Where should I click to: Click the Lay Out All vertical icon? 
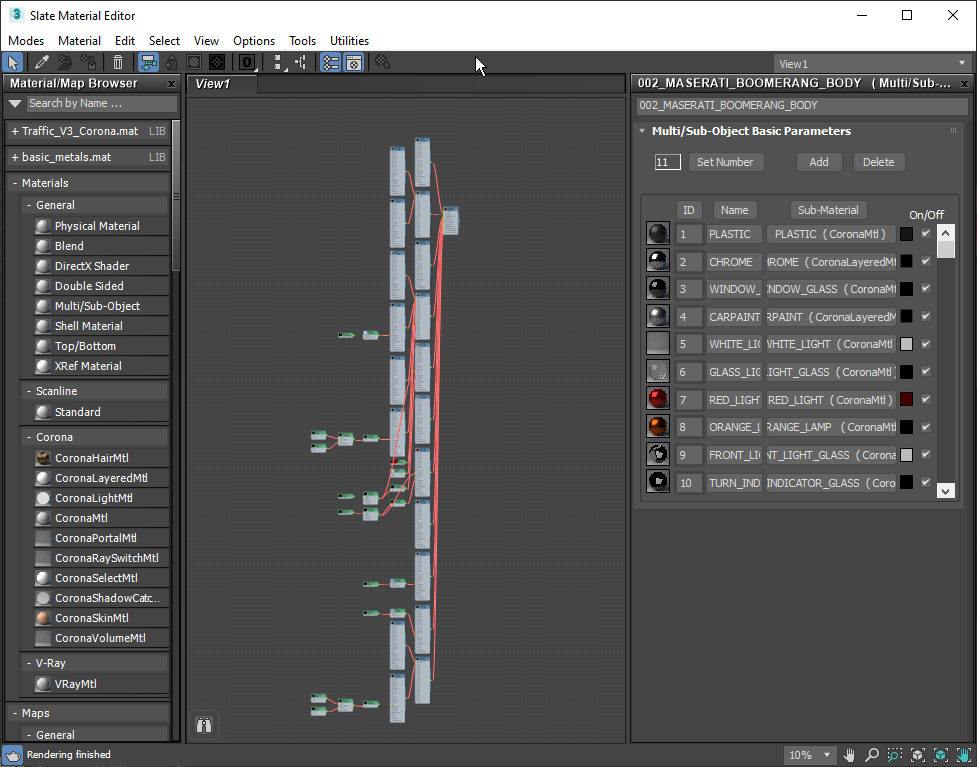click(278, 62)
